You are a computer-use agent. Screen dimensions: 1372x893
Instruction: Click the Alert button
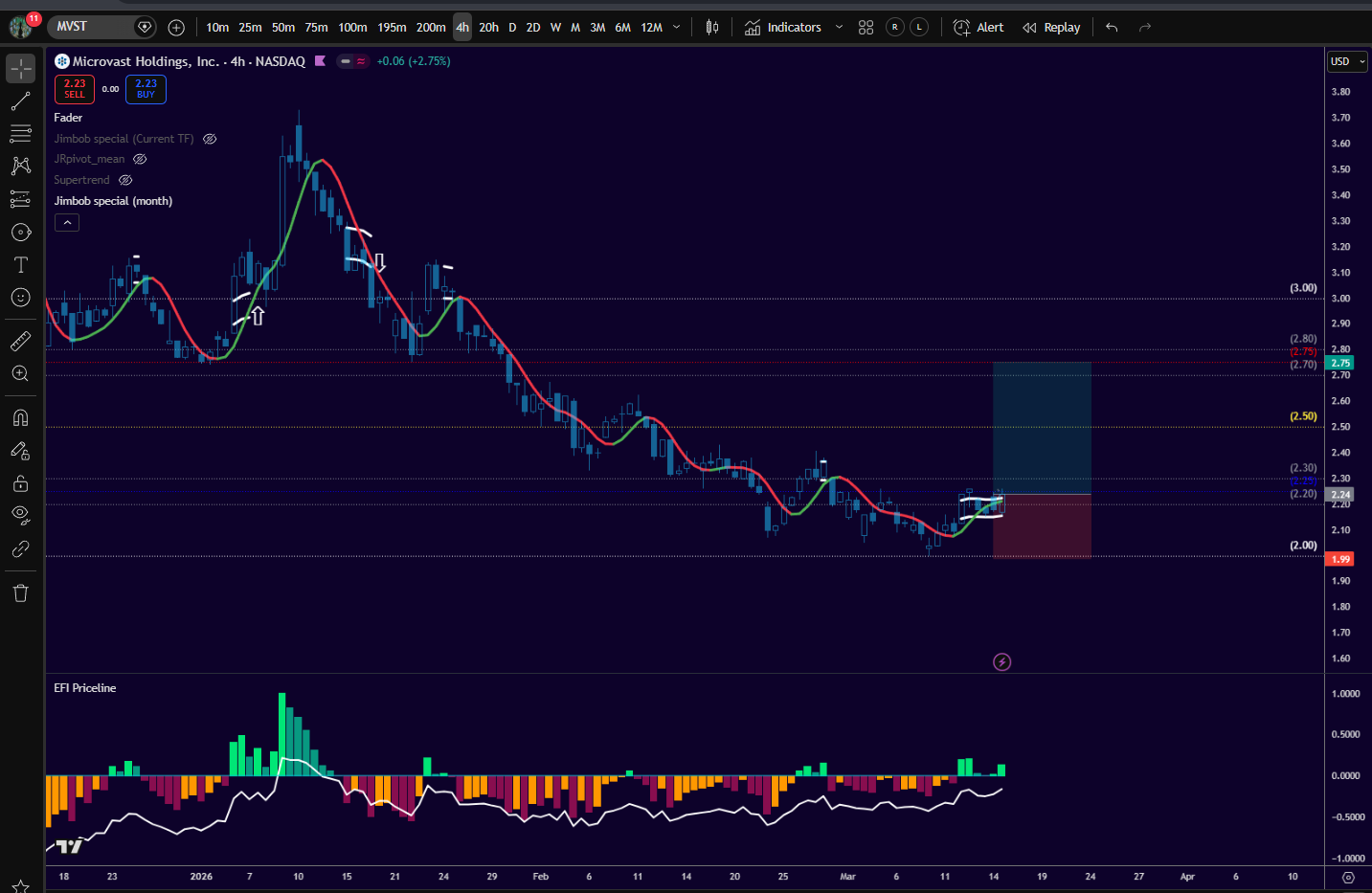pos(979,28)
